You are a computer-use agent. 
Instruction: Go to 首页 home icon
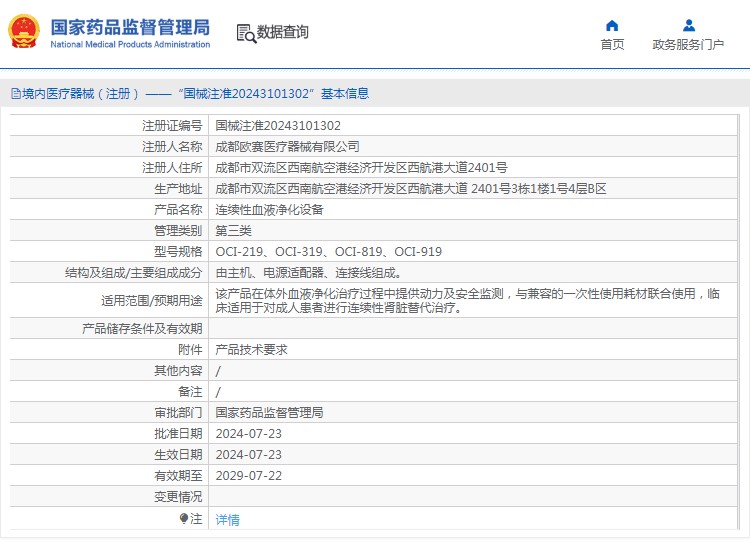612,25
